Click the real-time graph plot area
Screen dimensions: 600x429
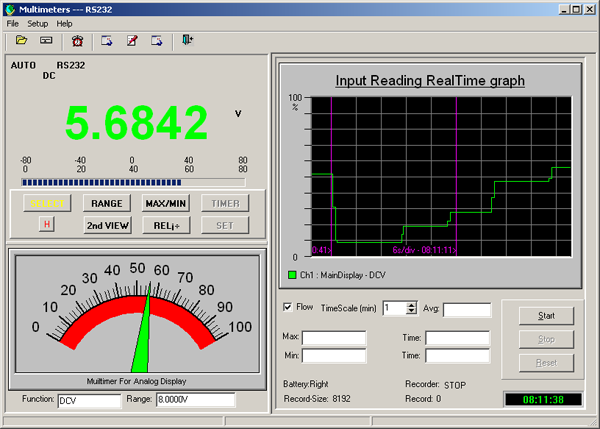pyautogui.click(x=442, y=176)
